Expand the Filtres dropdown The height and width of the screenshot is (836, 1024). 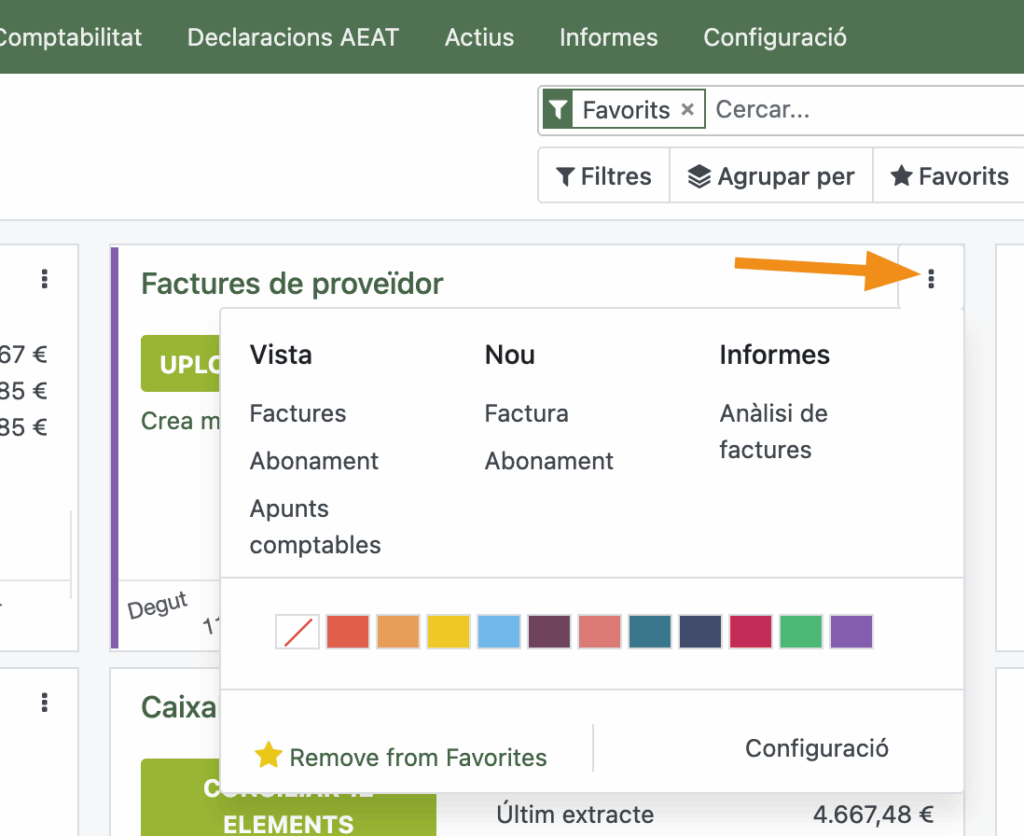pos(604,177)
